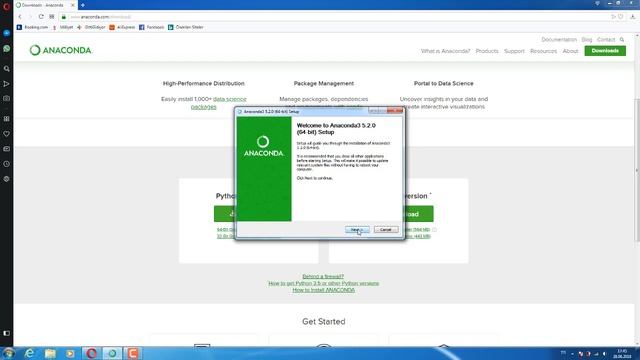Screen dimensions: 640x360
Task: Open the Support menu
Action: coord(514,51)
